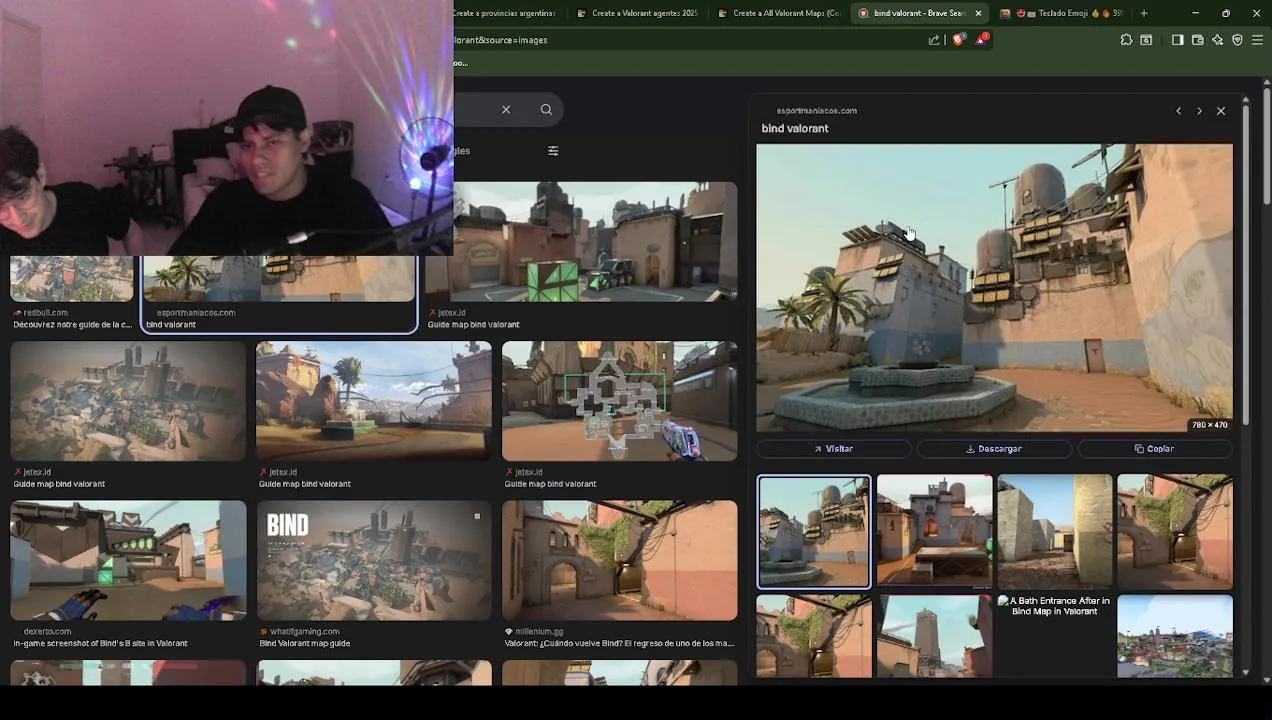1272x720 pixels.
Task: Clear the search box with X icon
Action: point(506,110)
